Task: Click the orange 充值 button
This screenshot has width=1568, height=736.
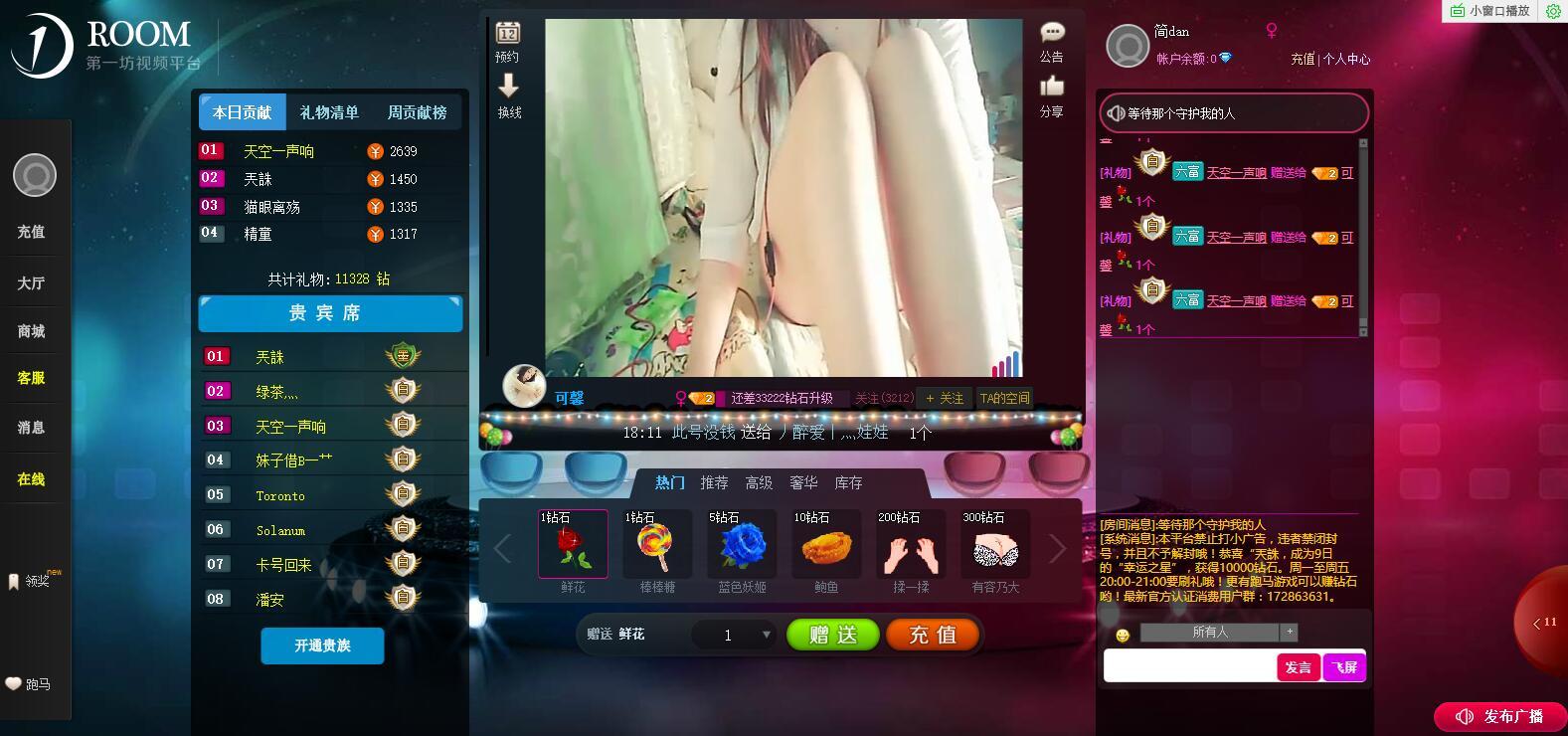Action: pos(932,635)
